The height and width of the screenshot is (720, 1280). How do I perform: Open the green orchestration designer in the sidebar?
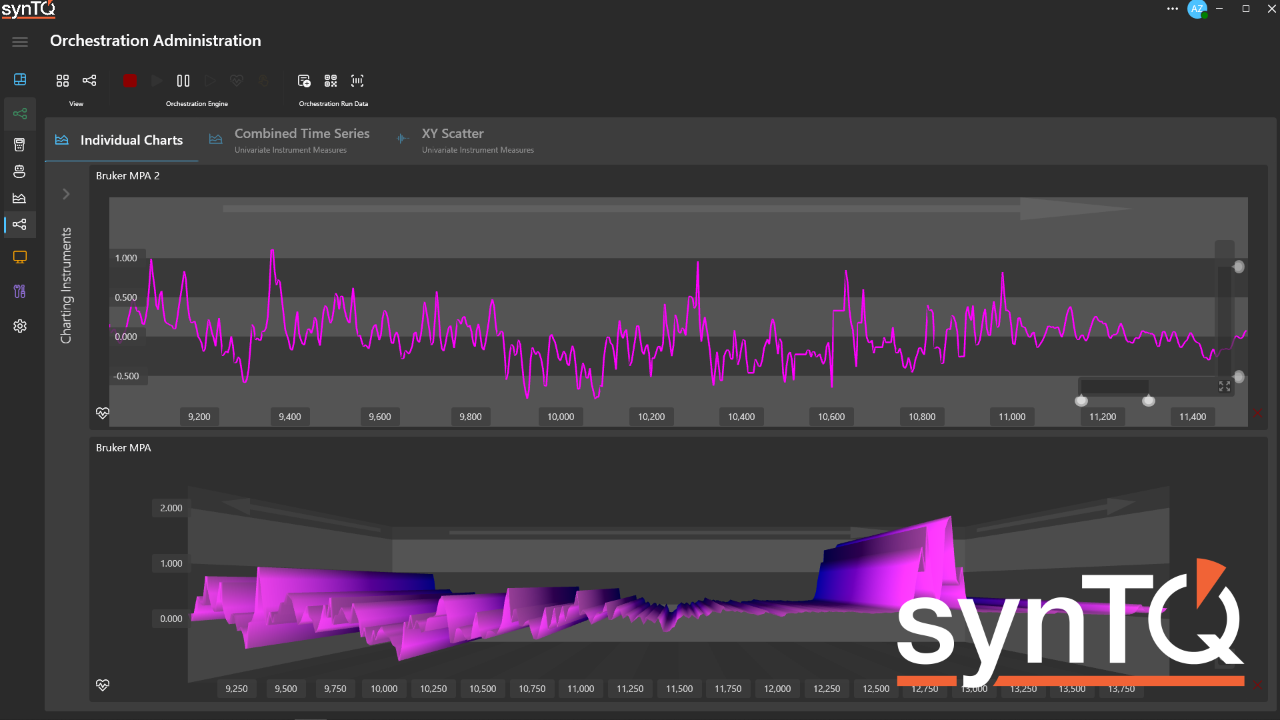click(19, 113)
